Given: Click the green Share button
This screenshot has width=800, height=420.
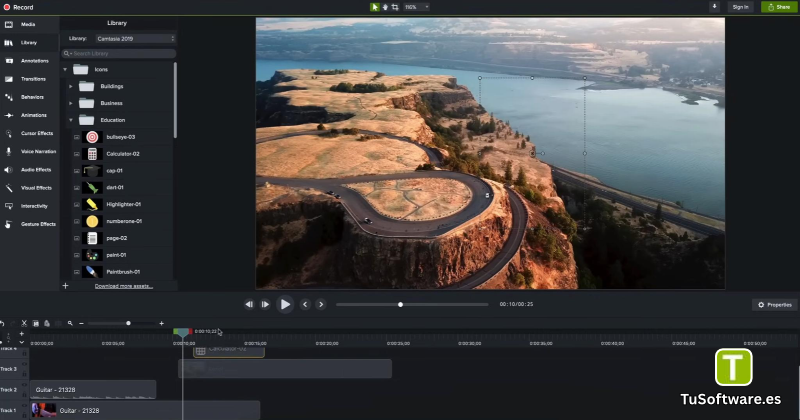Looking at the screenshot, I should tap(779, 7).
